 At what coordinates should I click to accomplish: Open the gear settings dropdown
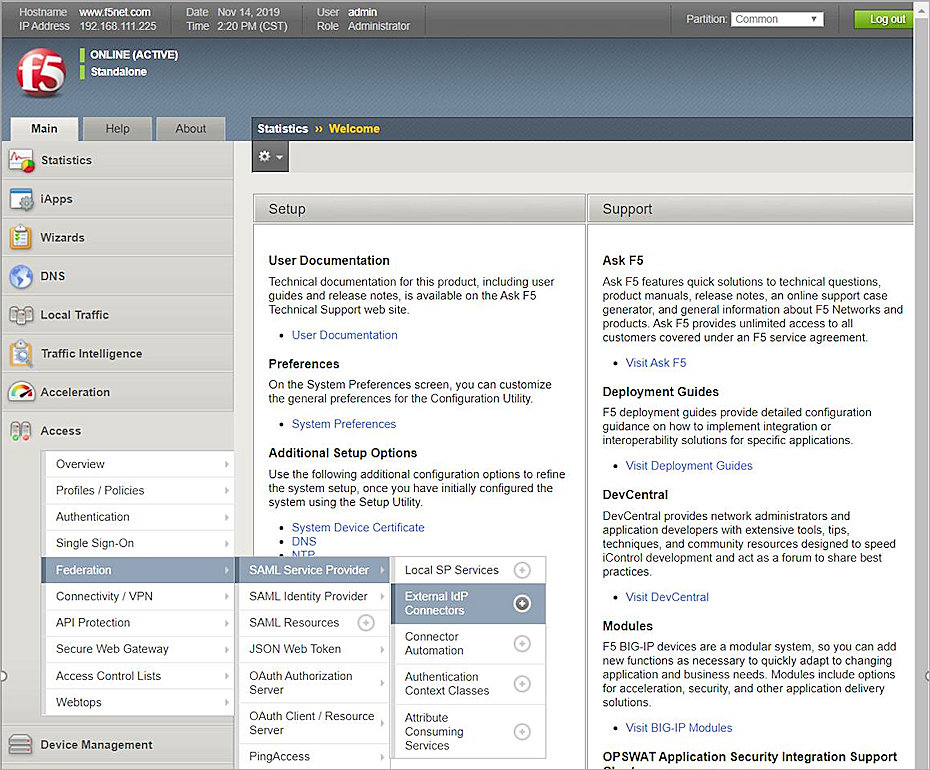tap(270, 156)
